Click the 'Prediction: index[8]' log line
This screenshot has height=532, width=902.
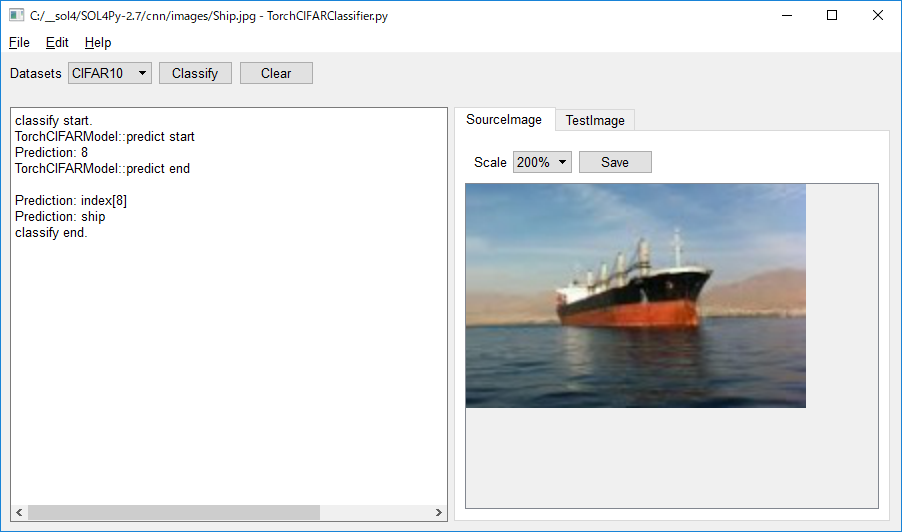pyautogui.click(x=71, y=201)
